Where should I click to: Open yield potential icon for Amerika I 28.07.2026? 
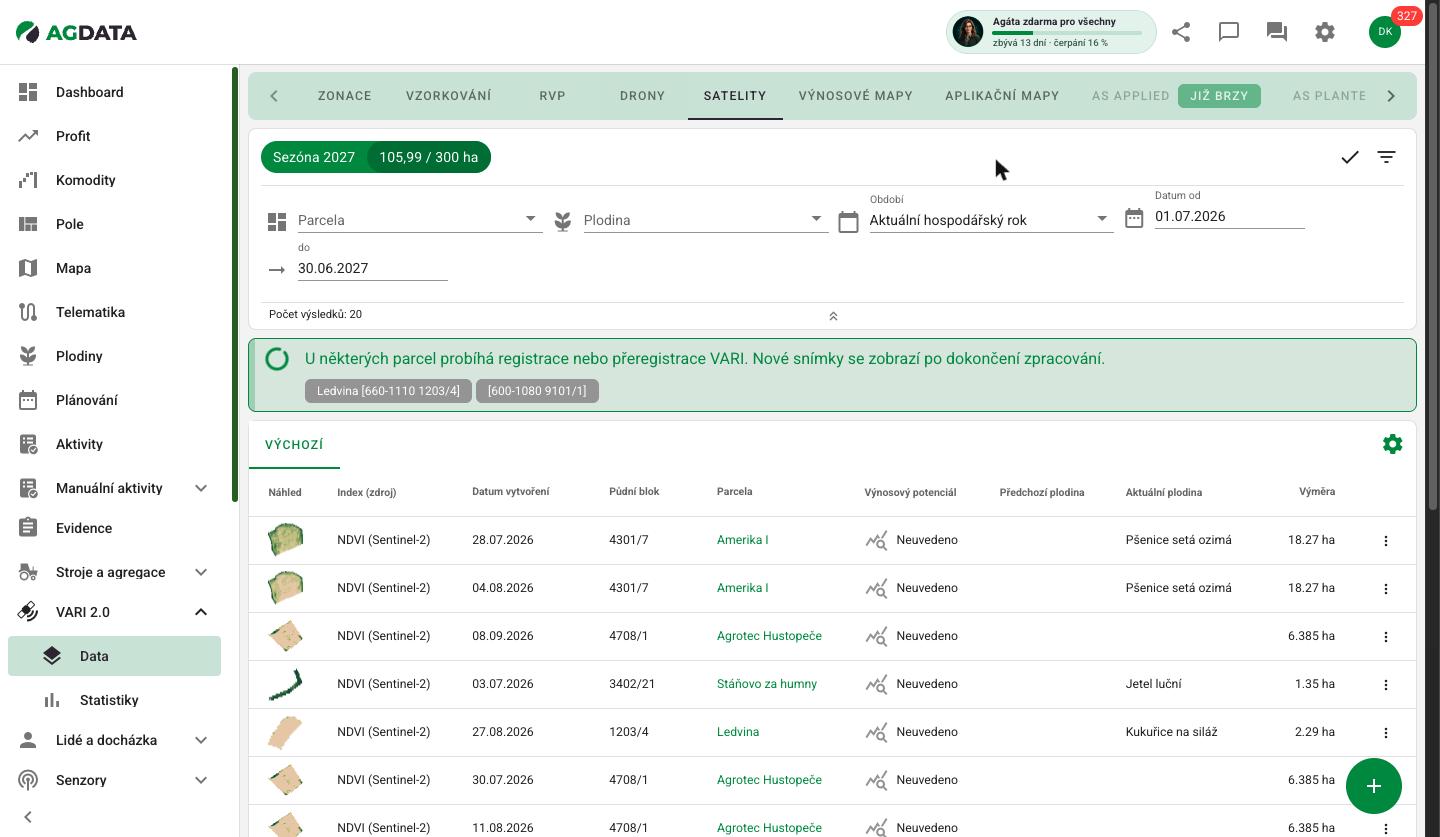(x=876, y=541)
